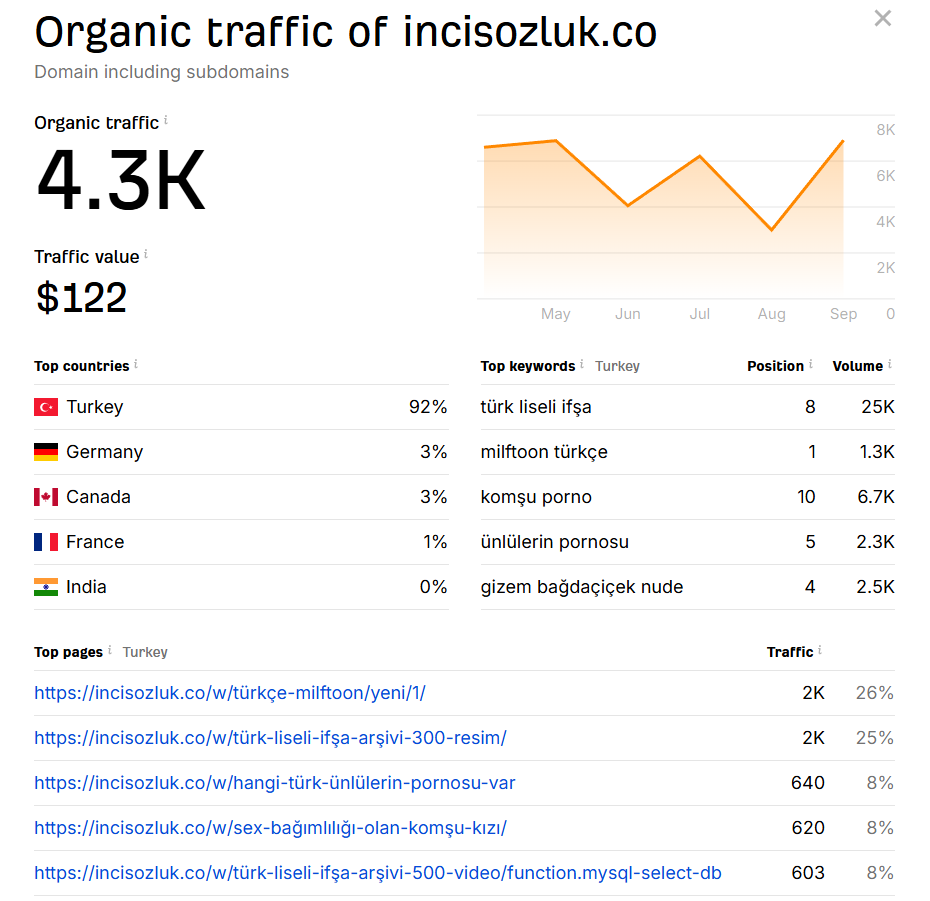Close the organic traffic popup
Screen dimensions: 930x901
pos(883,18)
